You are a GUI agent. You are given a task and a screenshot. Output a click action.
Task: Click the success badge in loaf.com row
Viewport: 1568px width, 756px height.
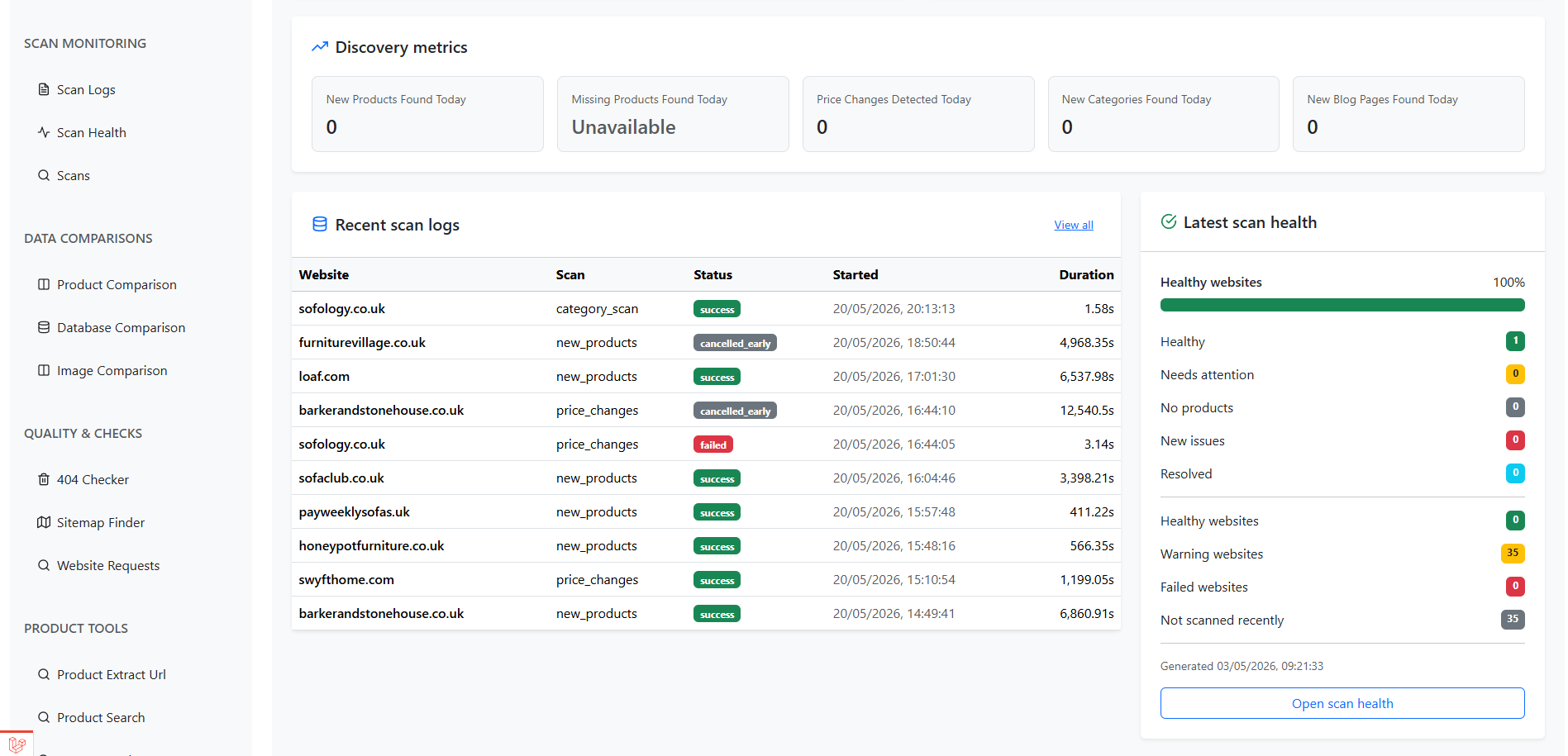tap(717, 377)
